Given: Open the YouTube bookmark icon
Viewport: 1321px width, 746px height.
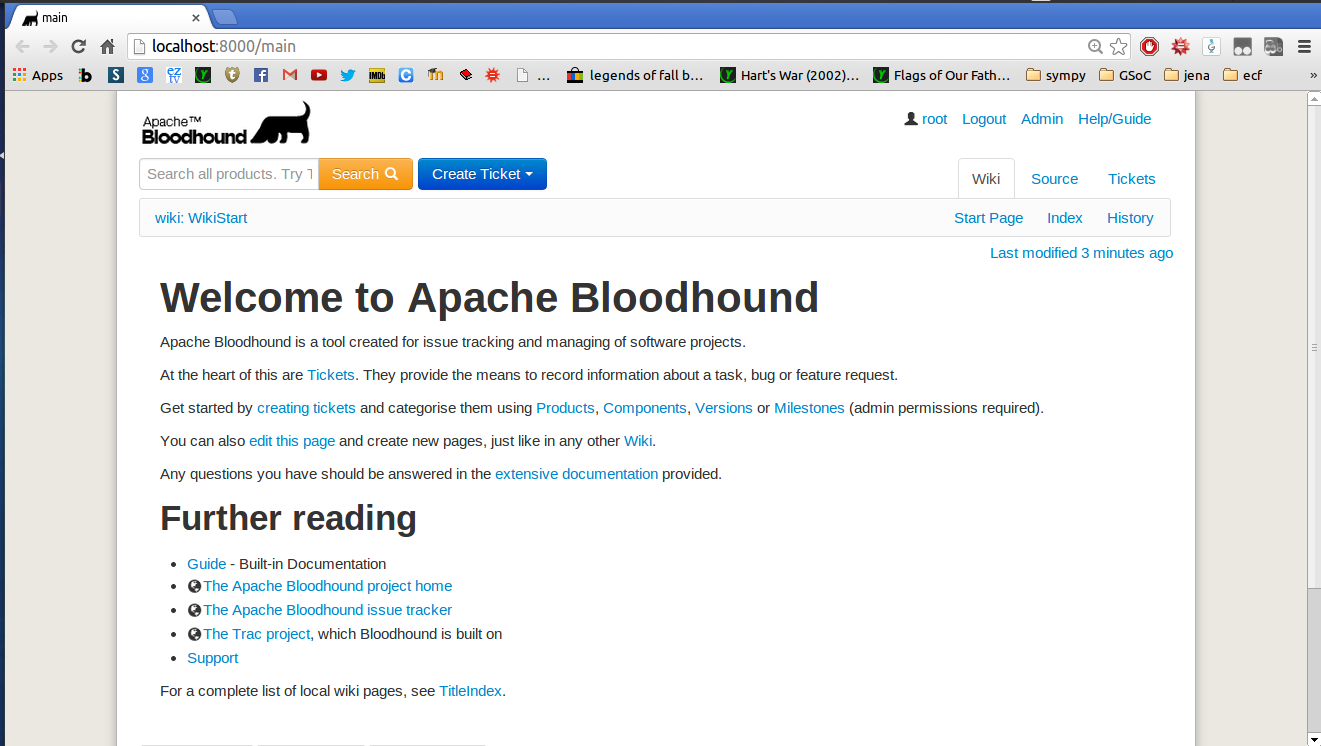Looking at the screenshot, I should point(319,75).
